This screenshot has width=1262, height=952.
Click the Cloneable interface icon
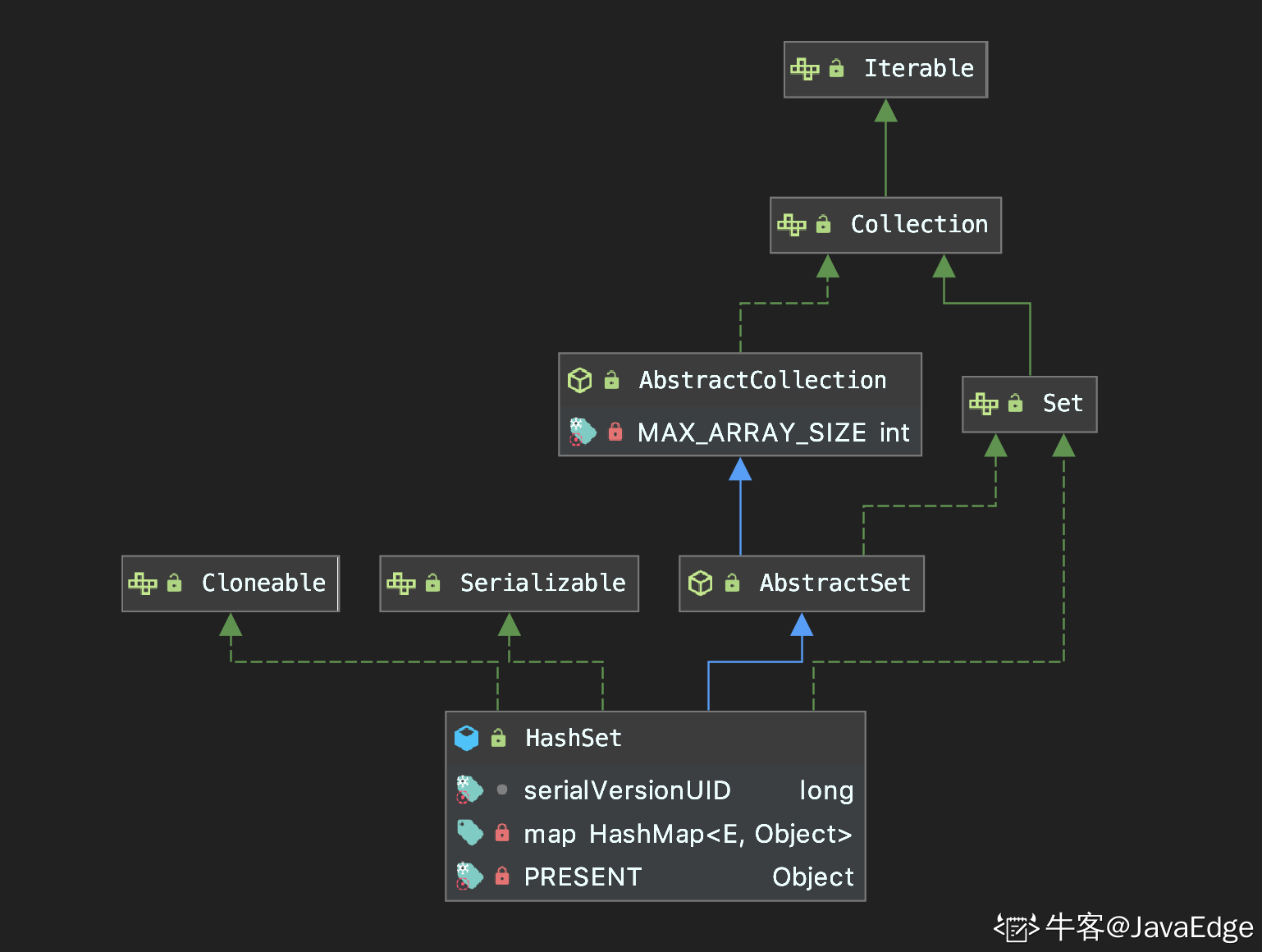143,584
